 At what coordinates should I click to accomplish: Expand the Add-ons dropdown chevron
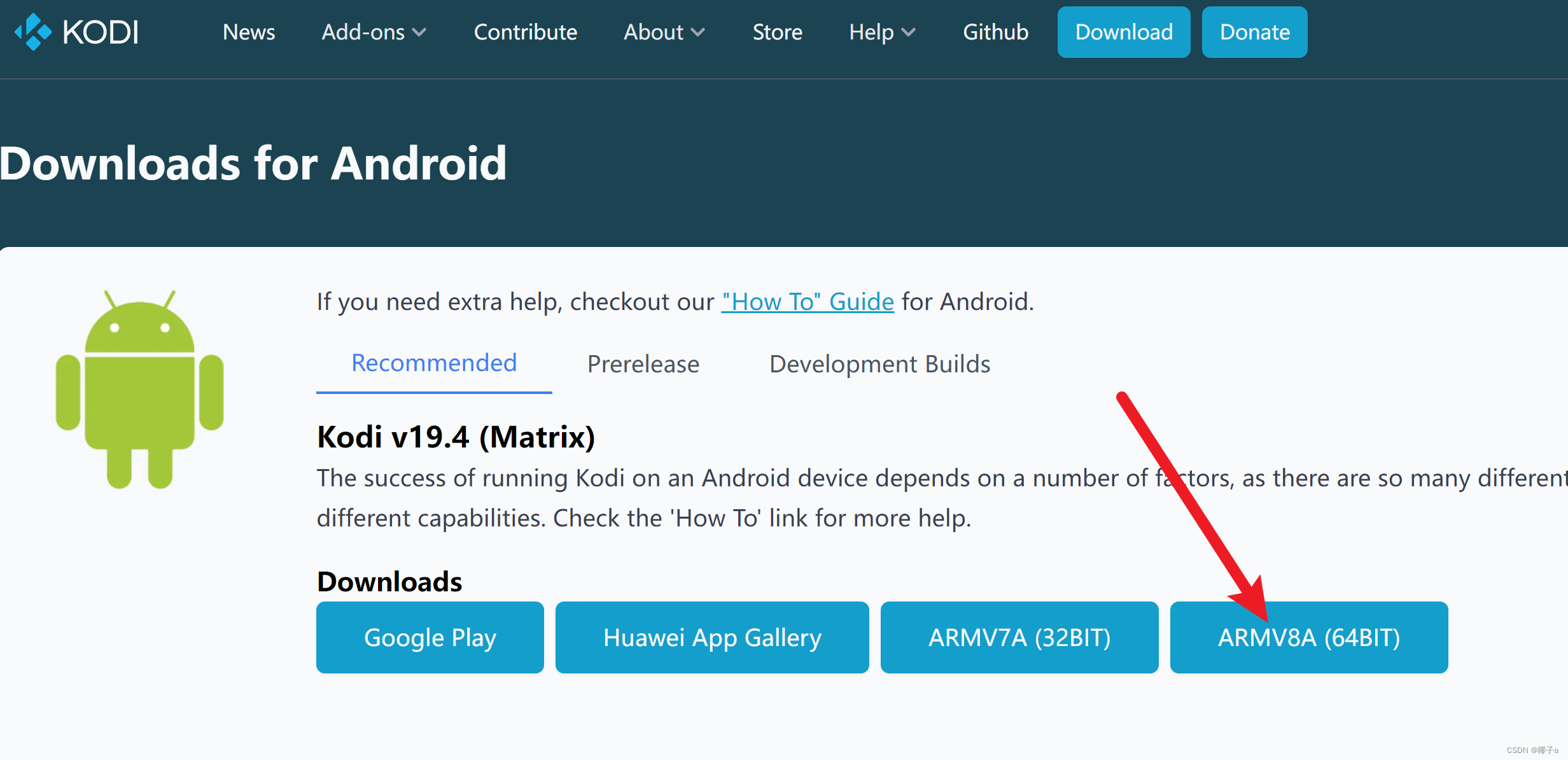click(x=419, y=32)
